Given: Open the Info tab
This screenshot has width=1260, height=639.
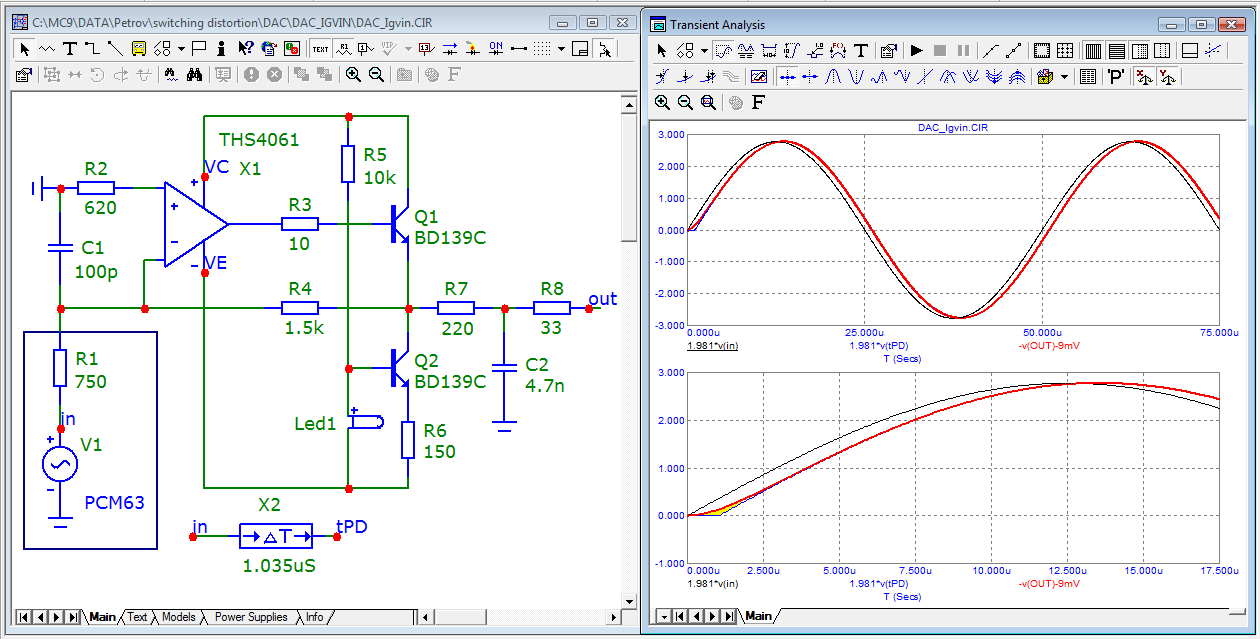Looking at the screenshot, I should 315,617.
